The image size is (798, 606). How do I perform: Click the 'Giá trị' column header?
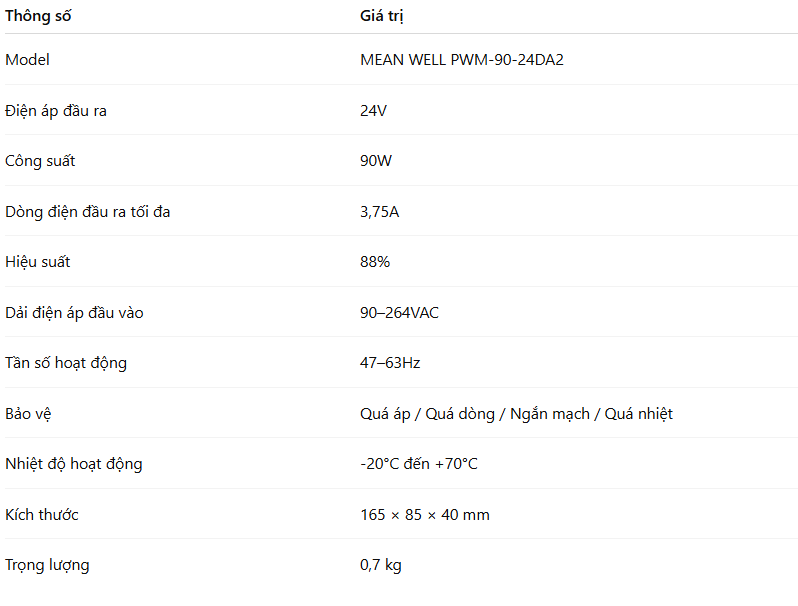tap(382, 16)
